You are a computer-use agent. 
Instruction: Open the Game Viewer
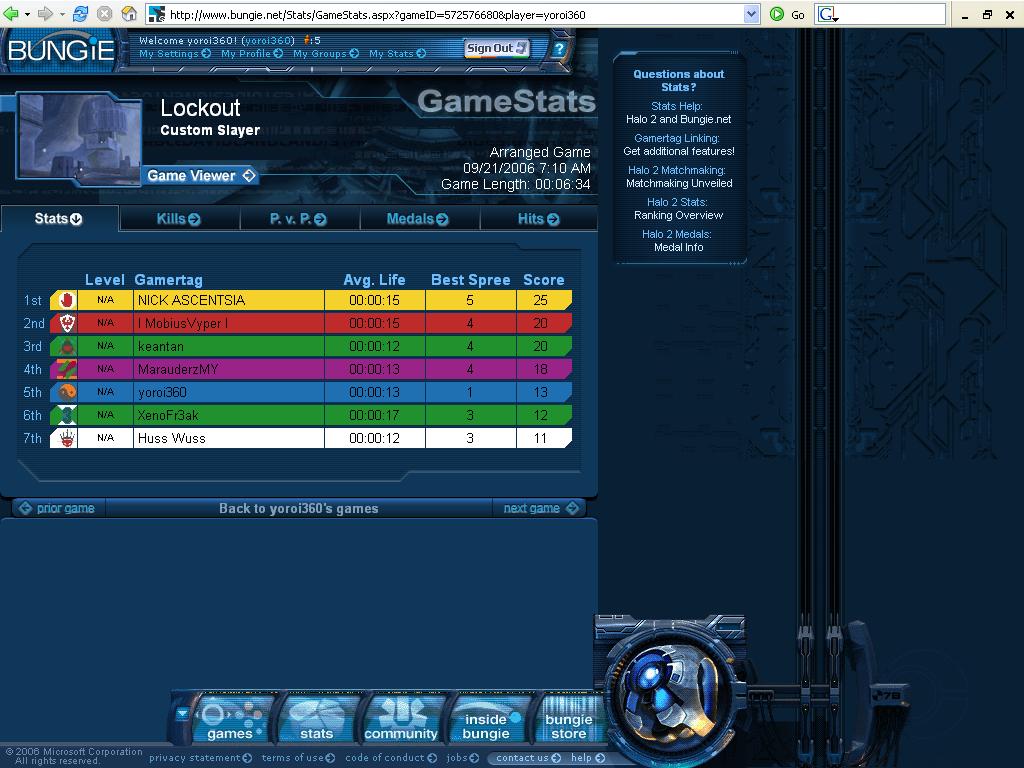(x=200, y=176)
